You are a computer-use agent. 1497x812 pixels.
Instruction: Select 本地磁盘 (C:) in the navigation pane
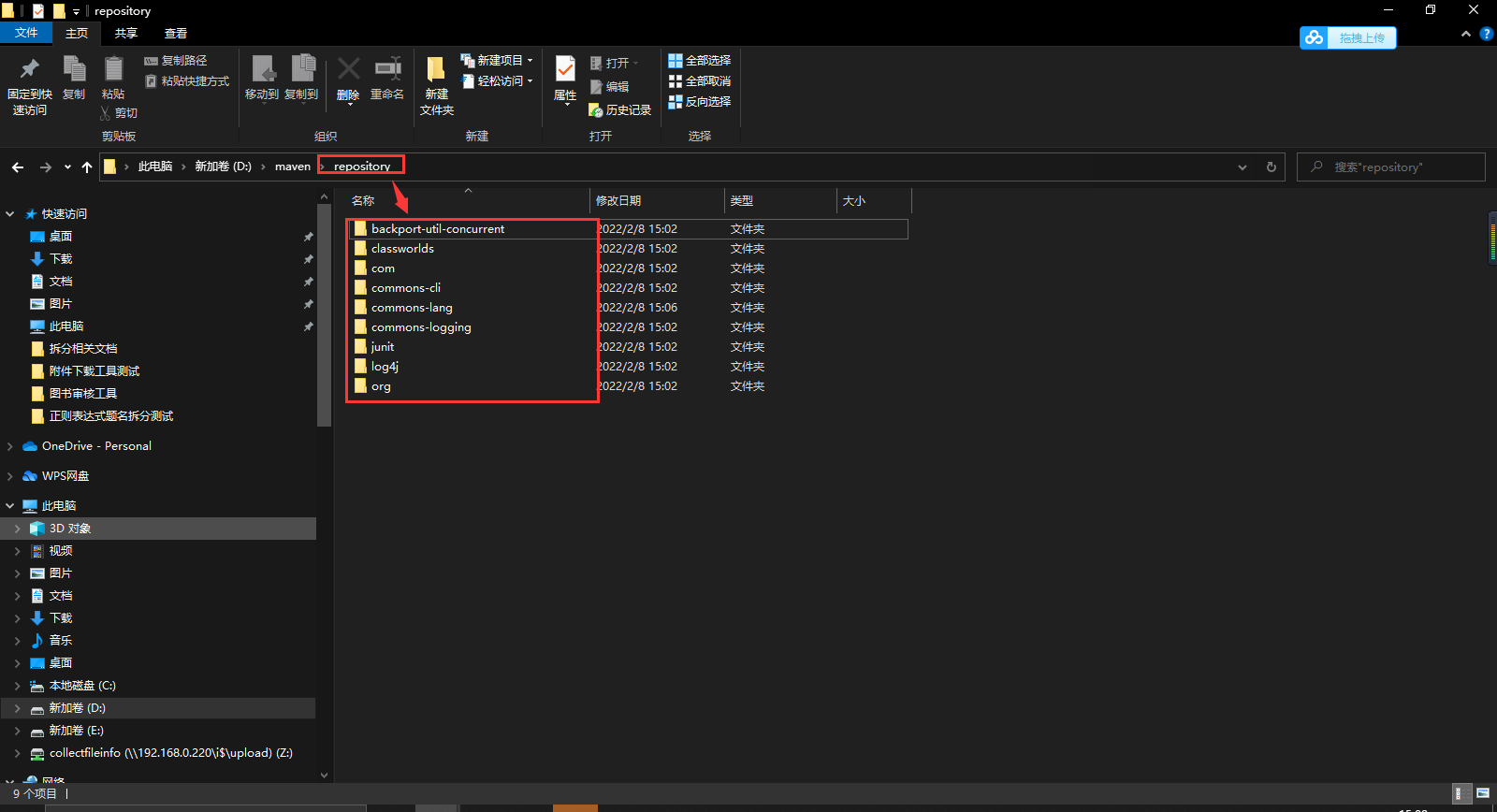tap(82, 686)
